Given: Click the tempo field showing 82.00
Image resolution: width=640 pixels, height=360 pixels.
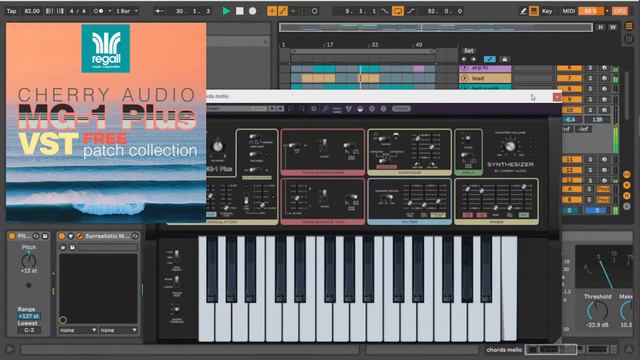Looking at the screenshot, I should (x=32, y=11).
